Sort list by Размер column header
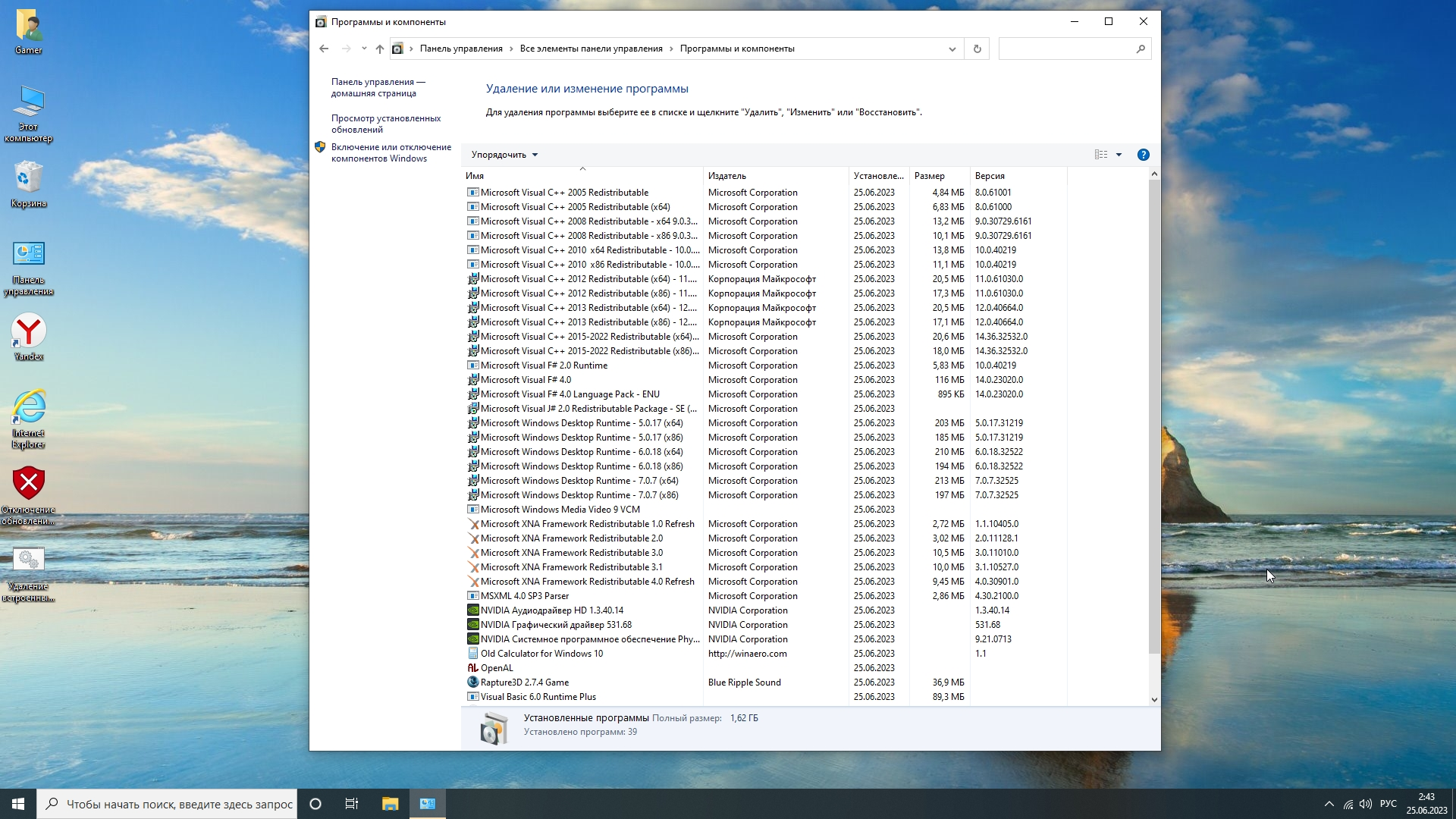This screenshot has height=819, width=1456. click(929, 176)
